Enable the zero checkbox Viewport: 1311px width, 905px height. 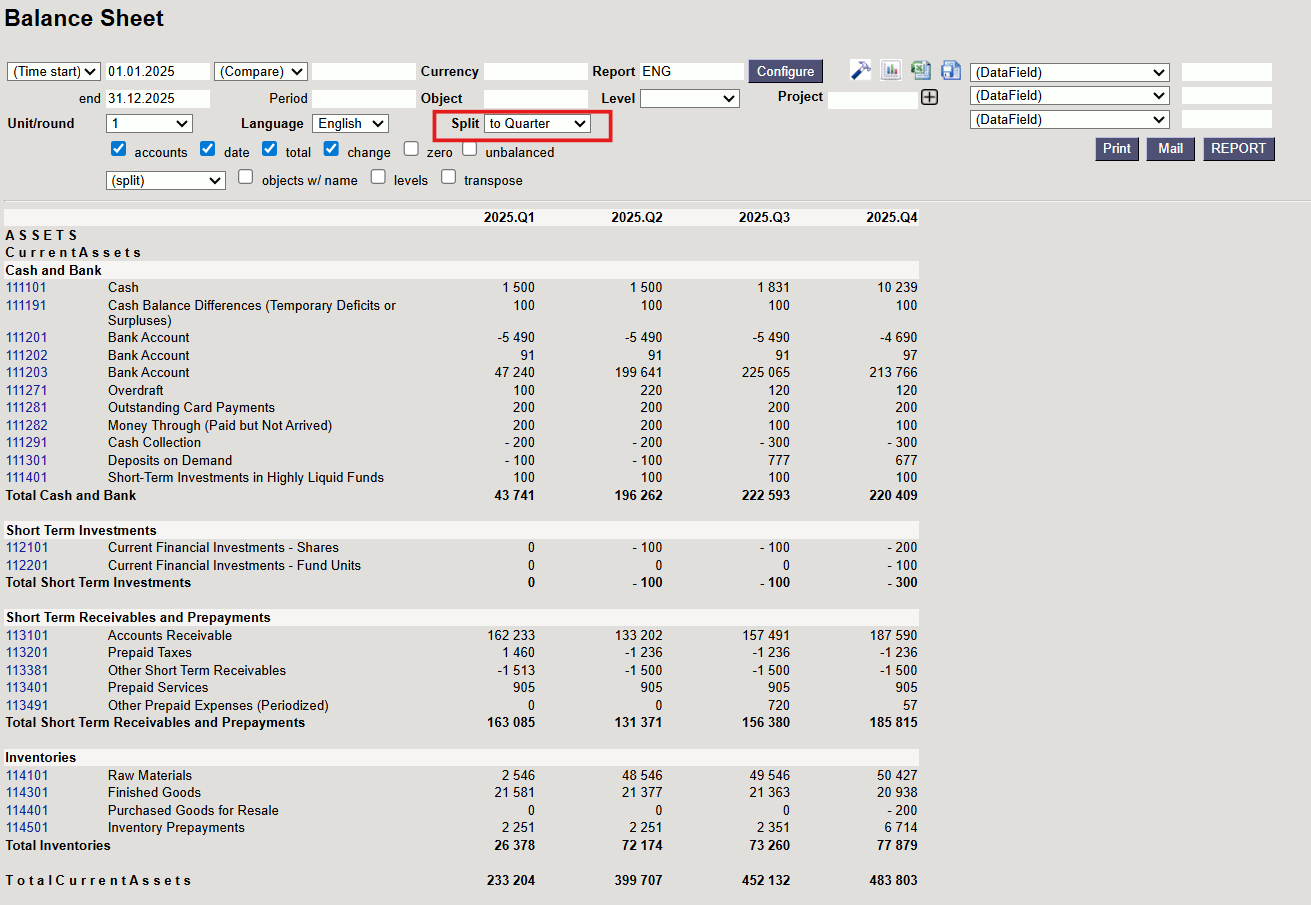(x=411, y=149)
